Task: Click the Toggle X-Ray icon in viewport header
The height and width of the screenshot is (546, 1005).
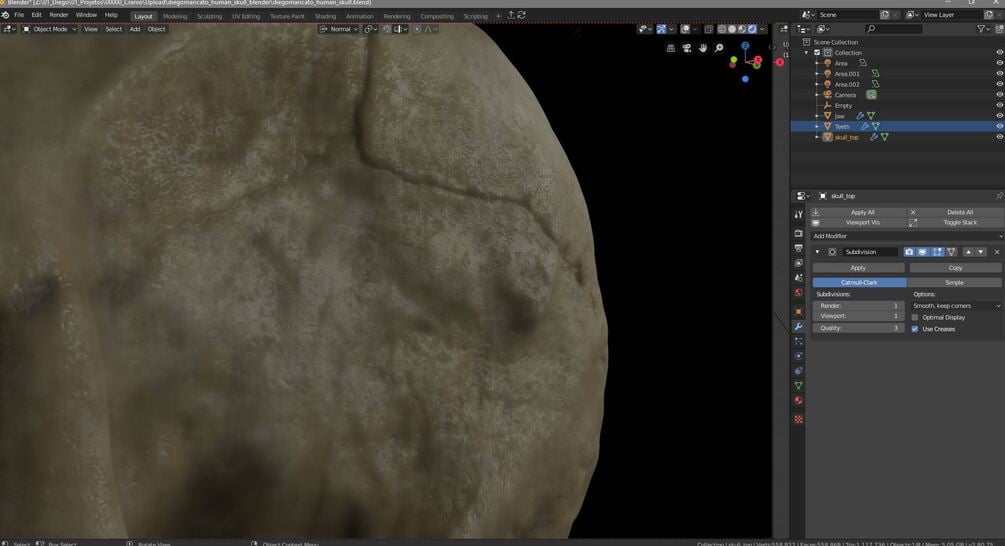Action: click(707, 29)
